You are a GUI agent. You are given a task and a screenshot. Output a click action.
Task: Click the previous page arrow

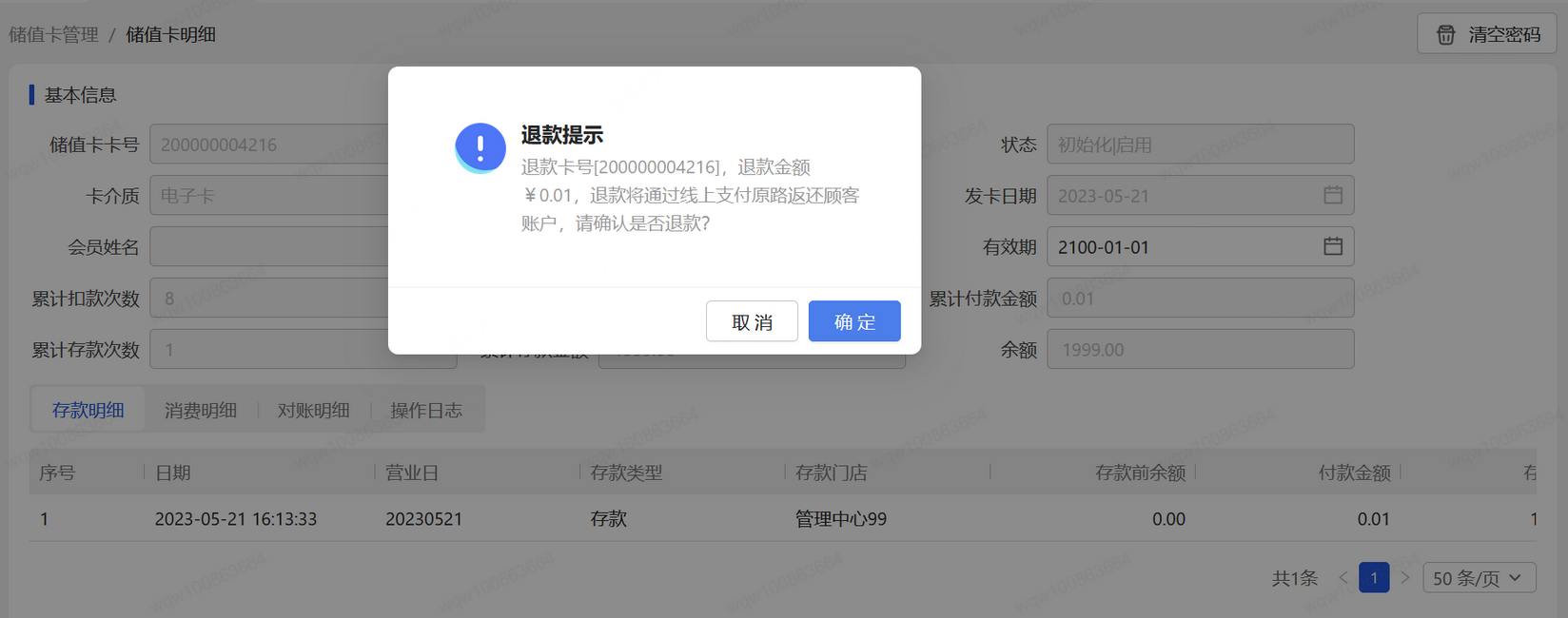point(1343,578)
